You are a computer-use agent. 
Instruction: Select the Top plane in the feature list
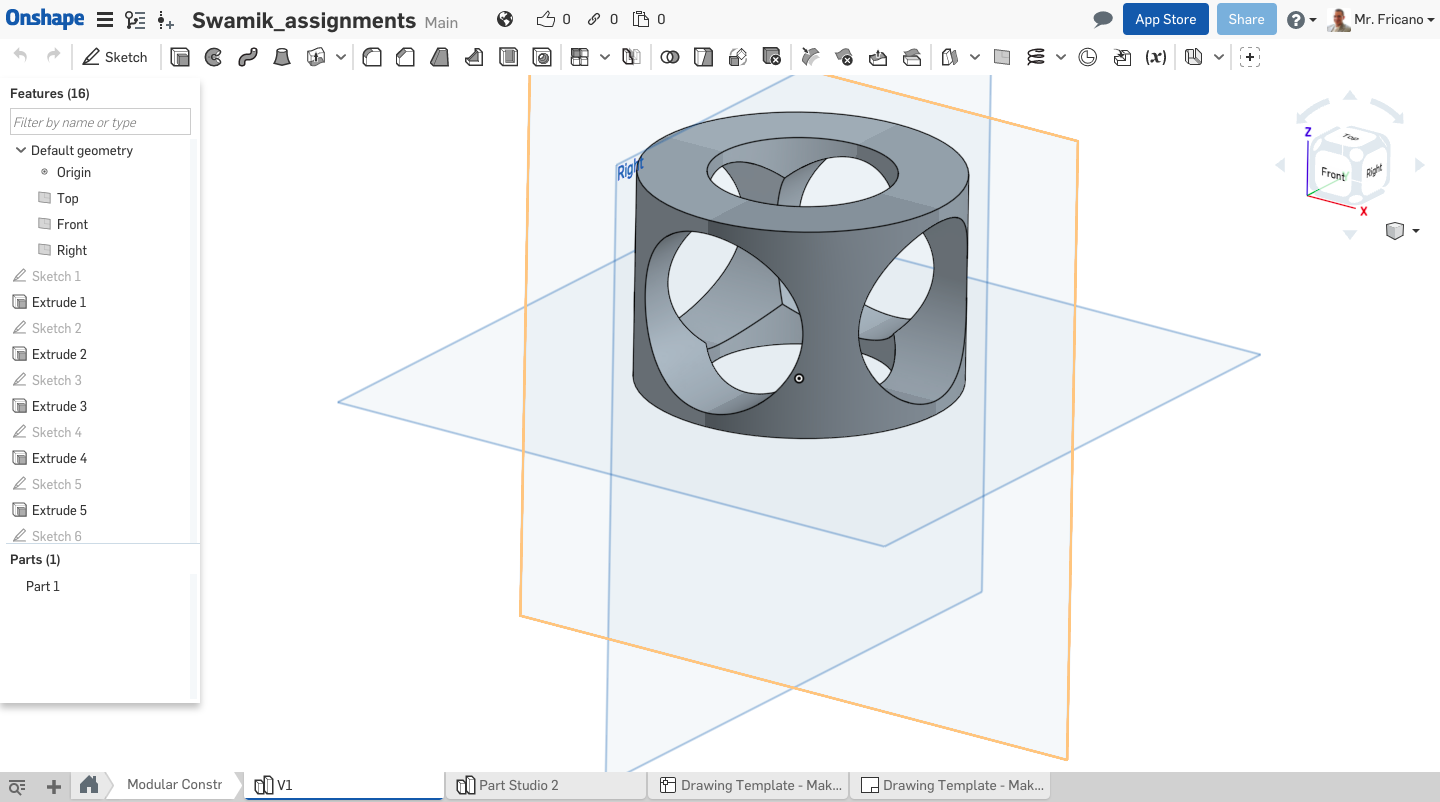point(67,198)
